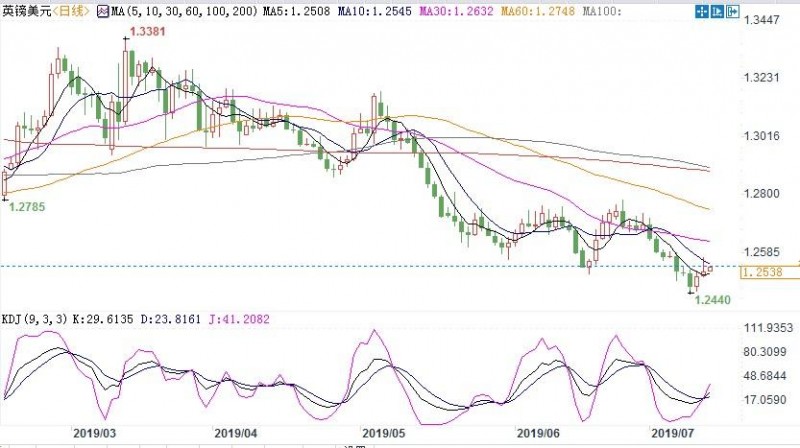Click the 1.3381 high price marker

(147, 32)
